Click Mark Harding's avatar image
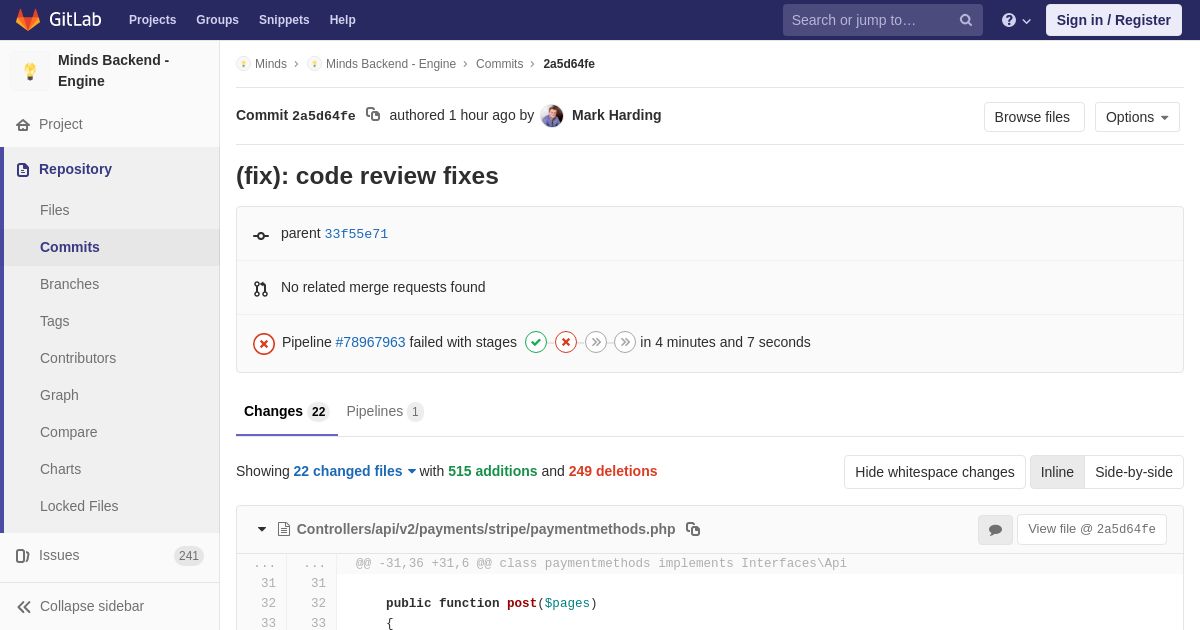The height and width of the screenshot is (630, 1200). click(552, 116)
